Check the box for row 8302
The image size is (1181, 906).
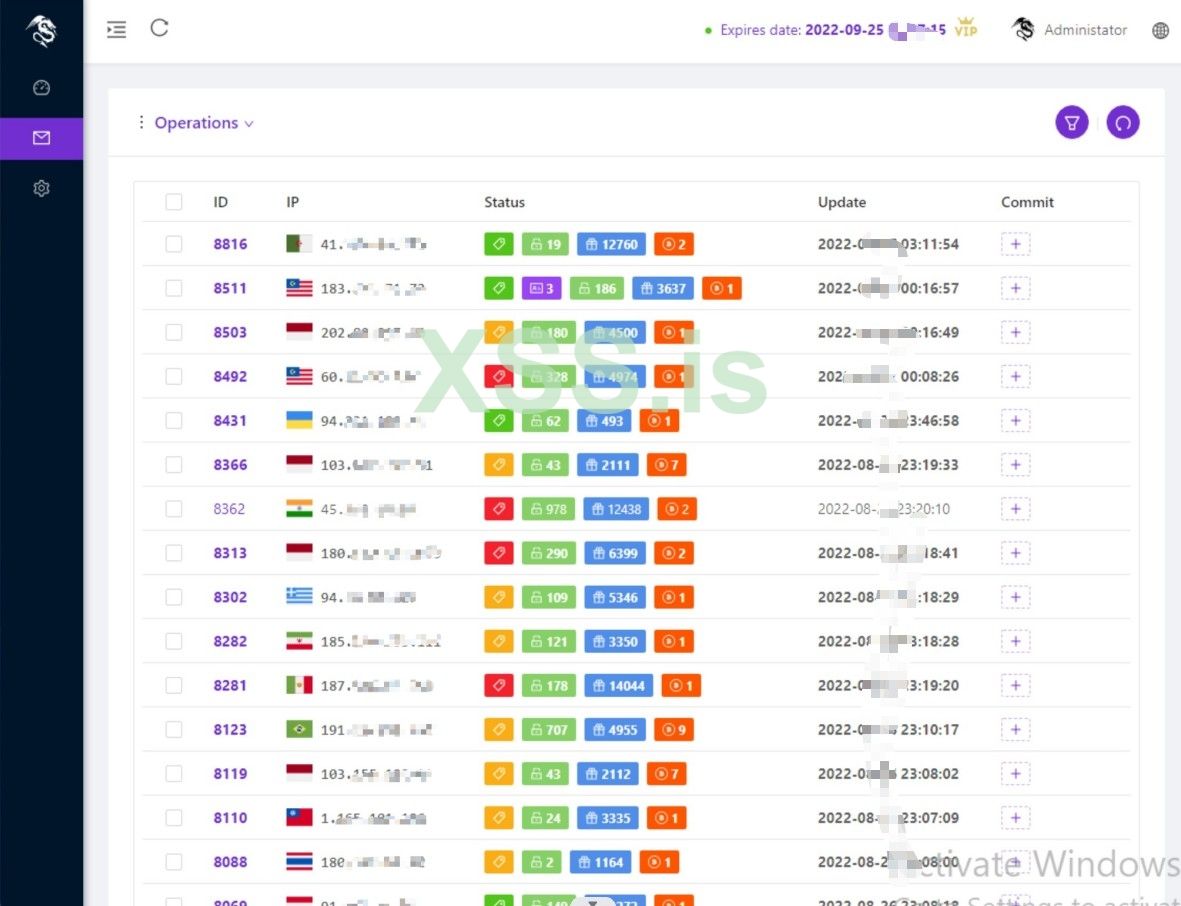tap(174, 597)
